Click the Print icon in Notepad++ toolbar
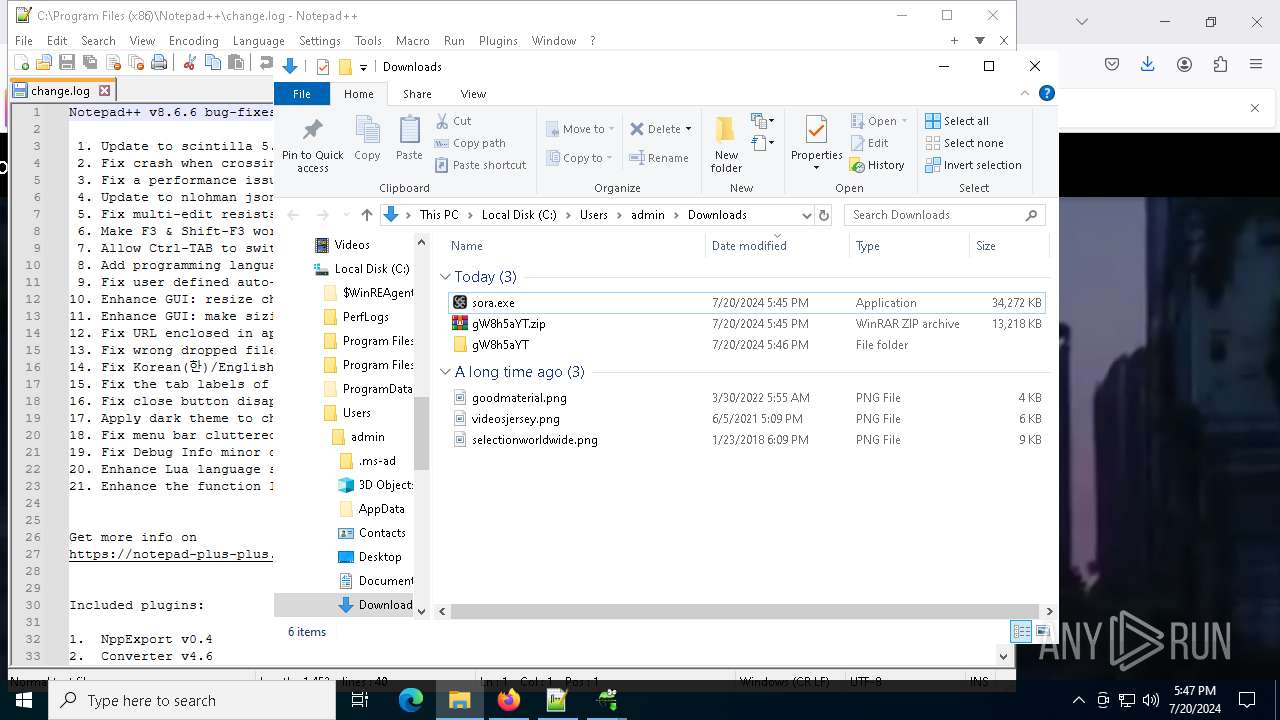The width and height of the screenshot is (1280, 720). (x=158, y=62)
